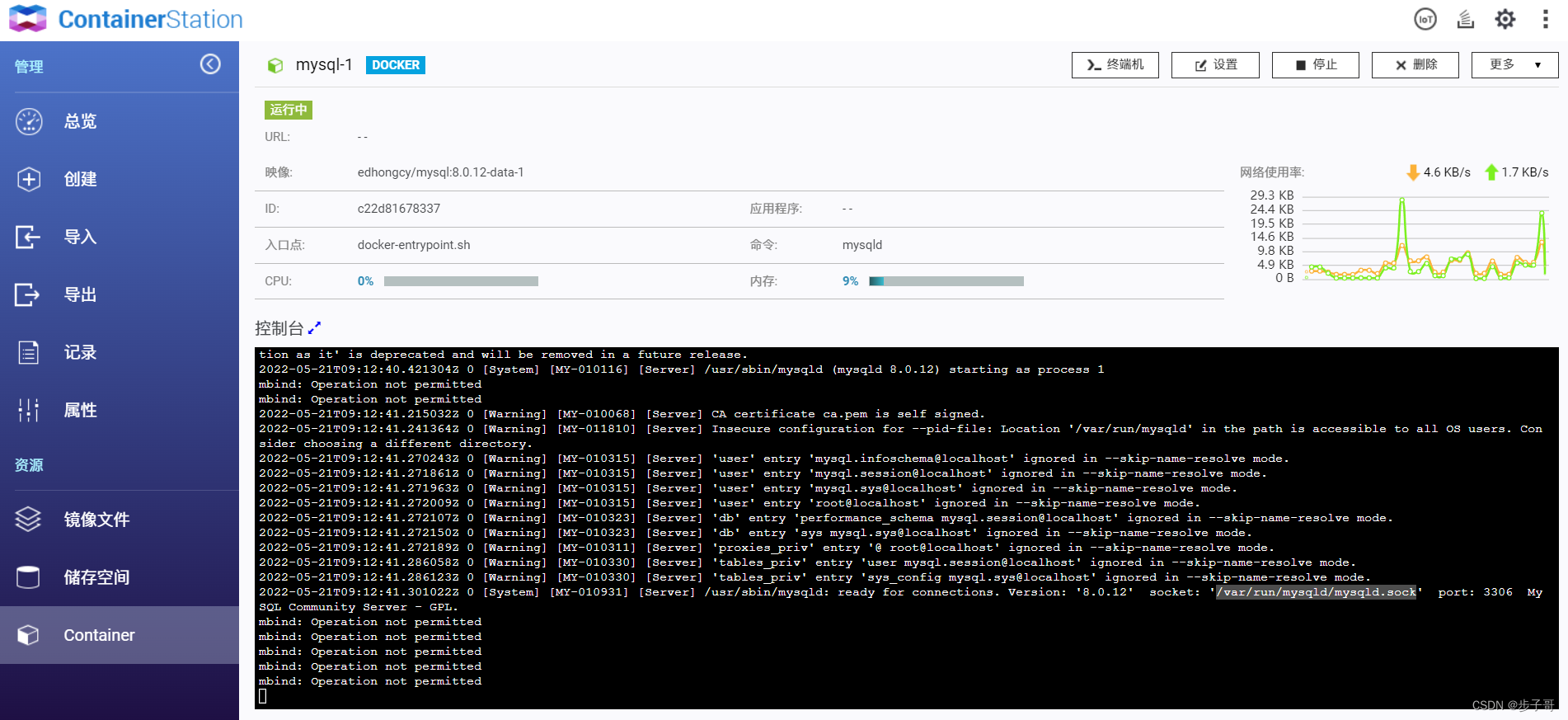The height and width of the screenshot is (720, 1568).
Task: Click the Container cube icon in sidebar
Action: pyautogui.click(x=28, y=635)
